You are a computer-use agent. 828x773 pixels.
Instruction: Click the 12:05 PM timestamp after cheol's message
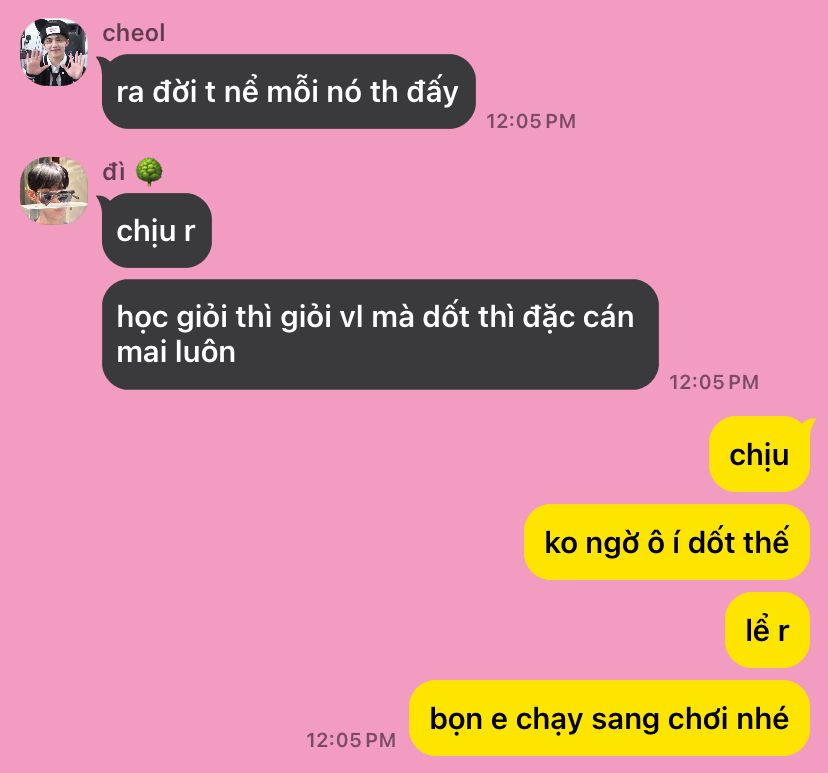coord(531,121)
